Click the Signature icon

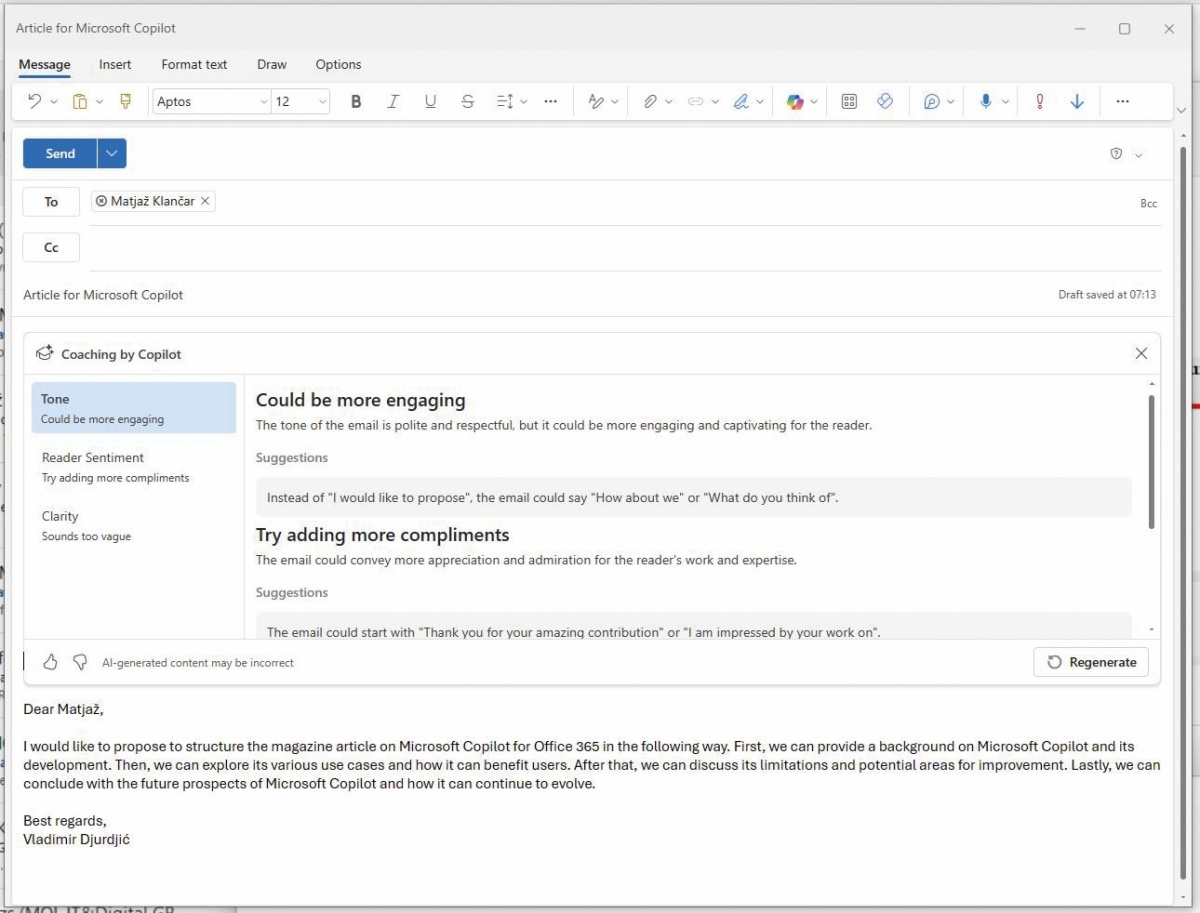pos(741,101)
